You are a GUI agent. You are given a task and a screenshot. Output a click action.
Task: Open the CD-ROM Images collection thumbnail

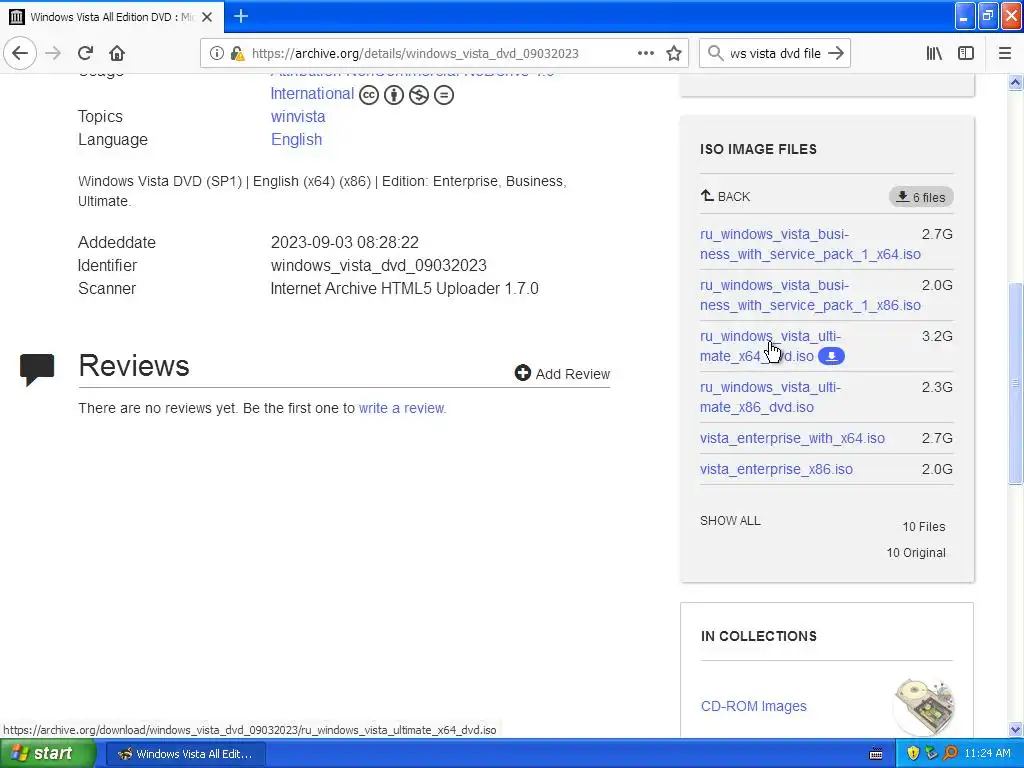(924, 707)
